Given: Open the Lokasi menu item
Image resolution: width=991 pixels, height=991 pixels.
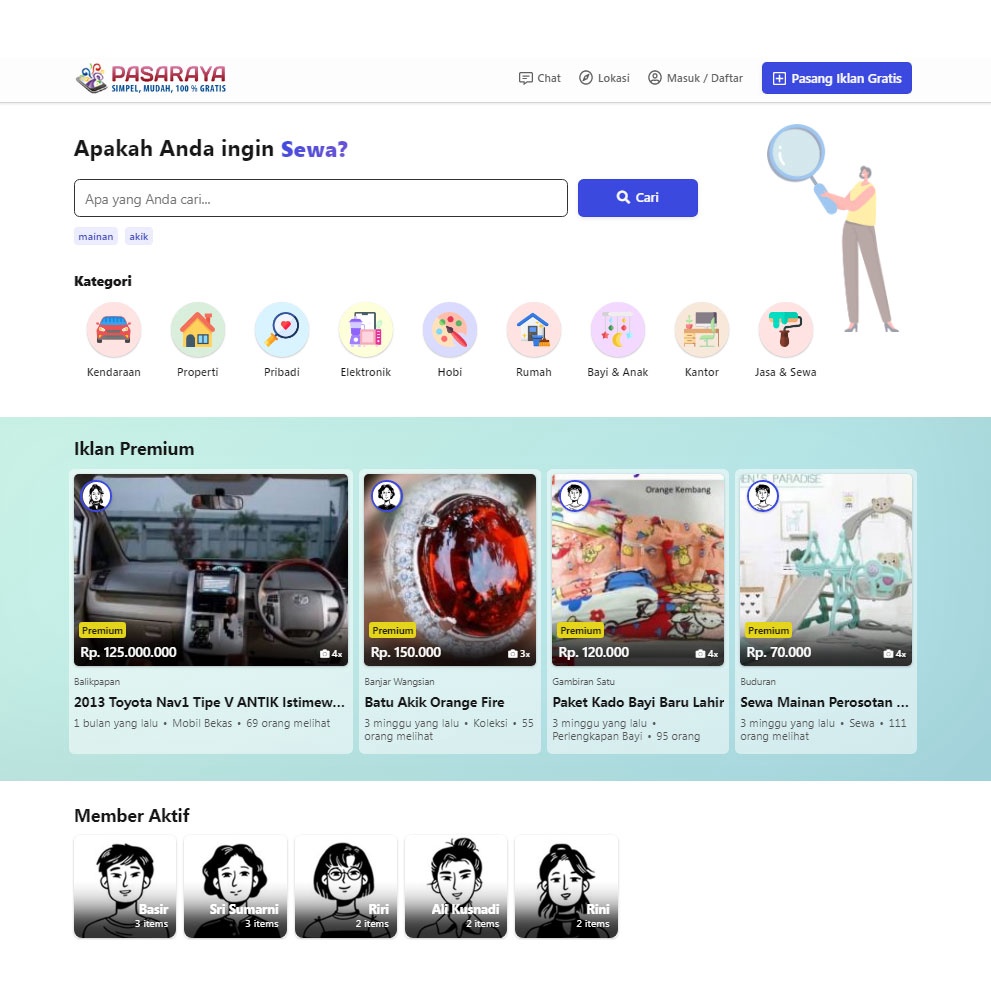Looking at the screenshot, I should tap(604, 78).
